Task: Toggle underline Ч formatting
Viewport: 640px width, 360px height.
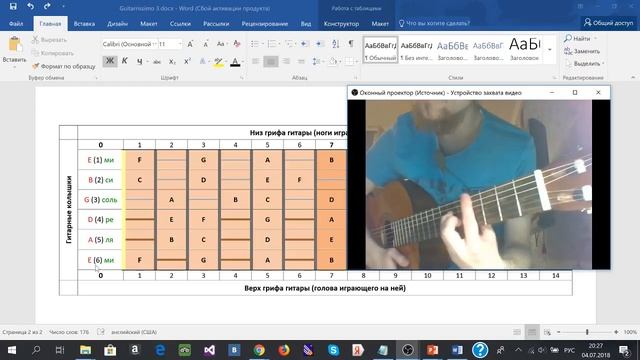Action: 140,62
